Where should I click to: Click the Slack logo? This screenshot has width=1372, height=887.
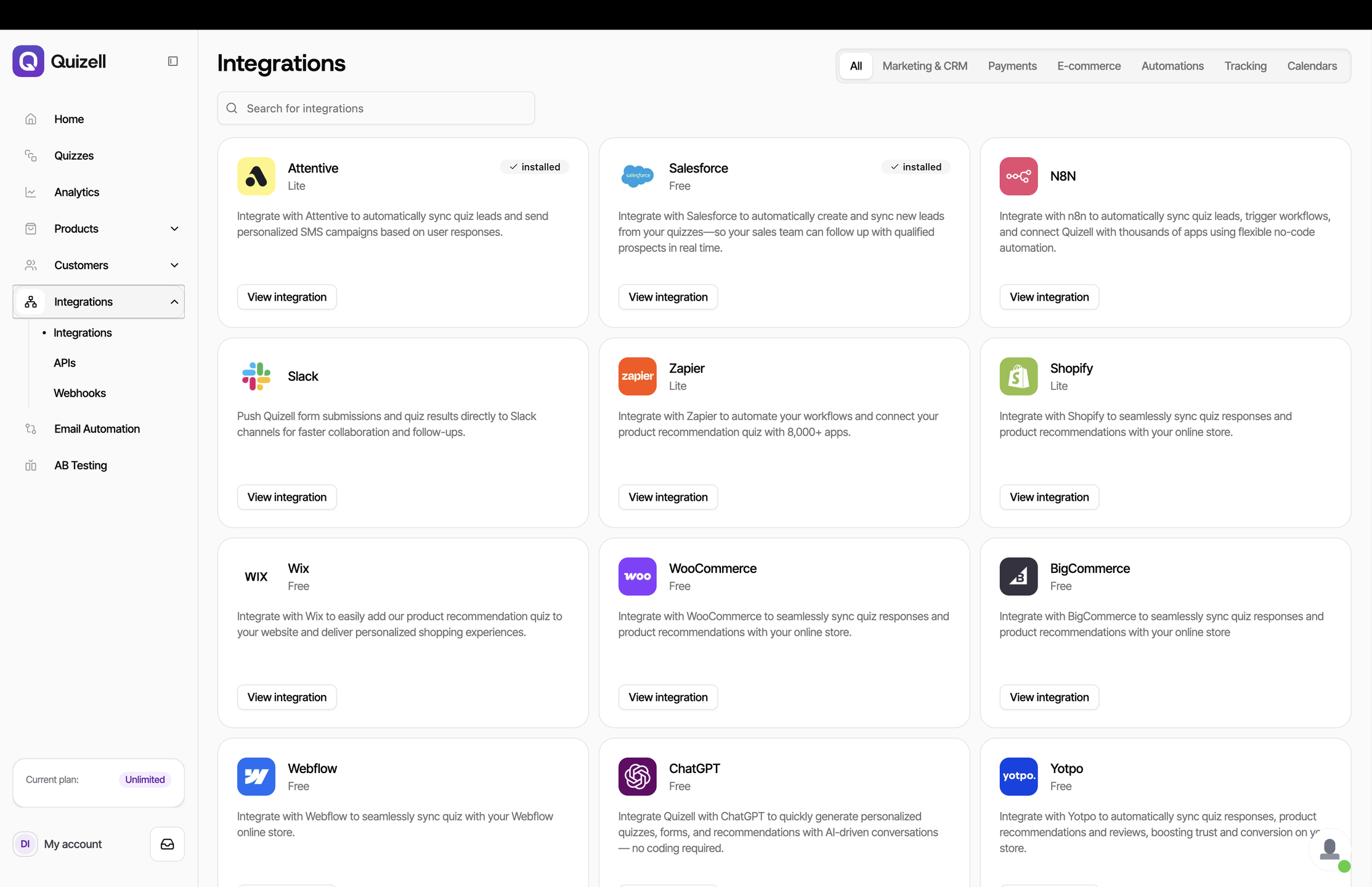tap(256, 376)
